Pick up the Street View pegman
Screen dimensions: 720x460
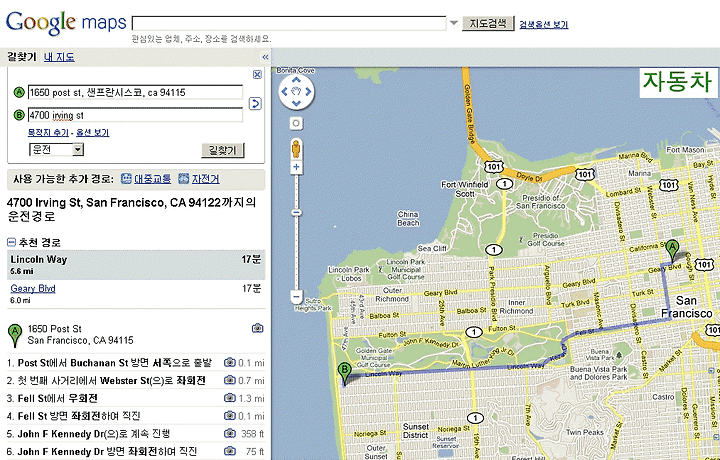click(296, 149)
